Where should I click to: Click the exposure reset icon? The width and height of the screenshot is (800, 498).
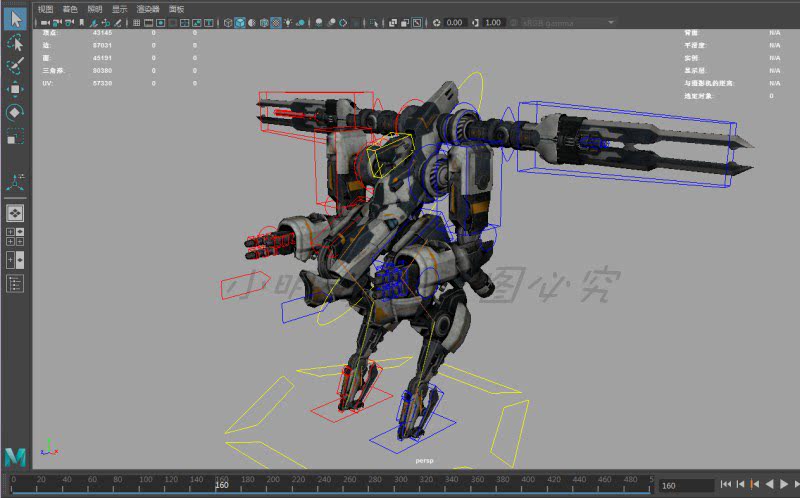(x=437, y=22)
